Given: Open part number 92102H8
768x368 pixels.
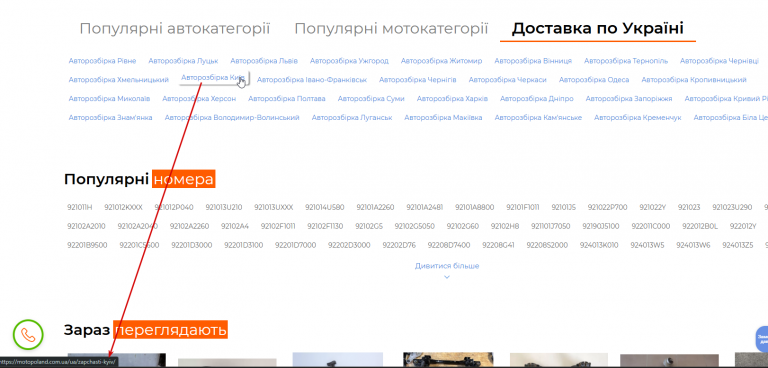Looking at the screenshot, I should [505, 226].
